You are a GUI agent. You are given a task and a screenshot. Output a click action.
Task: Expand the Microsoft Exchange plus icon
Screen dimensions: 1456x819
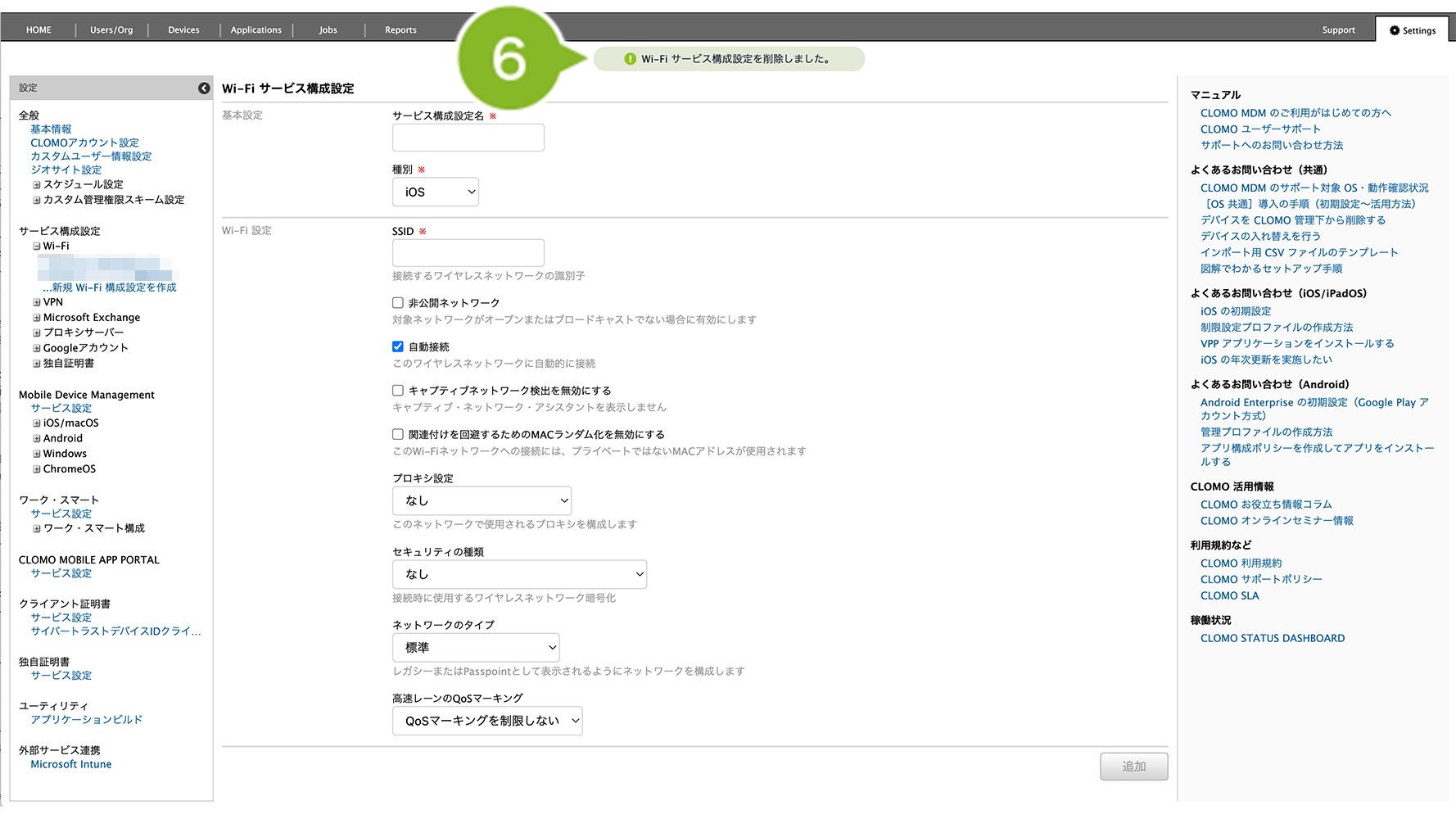tap(37, 318)
